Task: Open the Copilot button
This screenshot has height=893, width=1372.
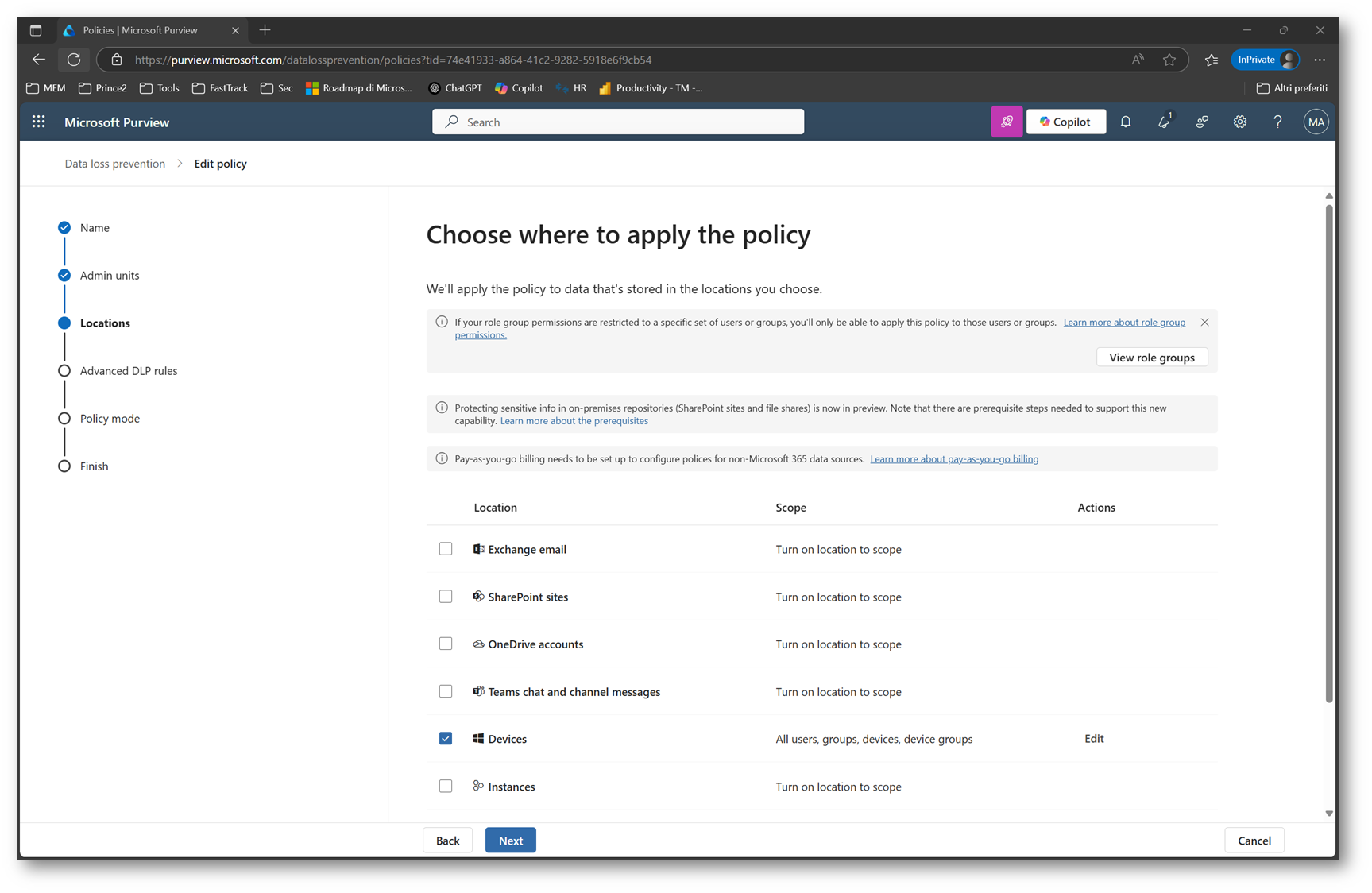Action: click(x=1065, y=122)
